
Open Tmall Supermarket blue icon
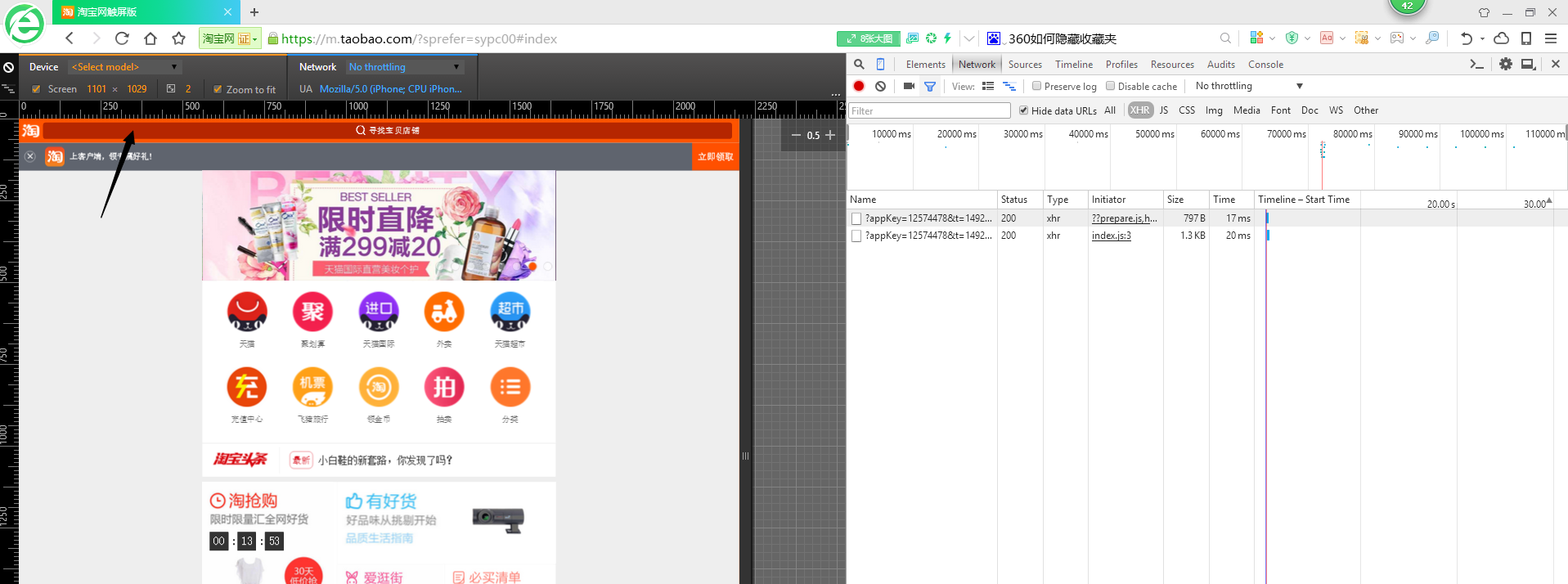click(x=510, y=312)
